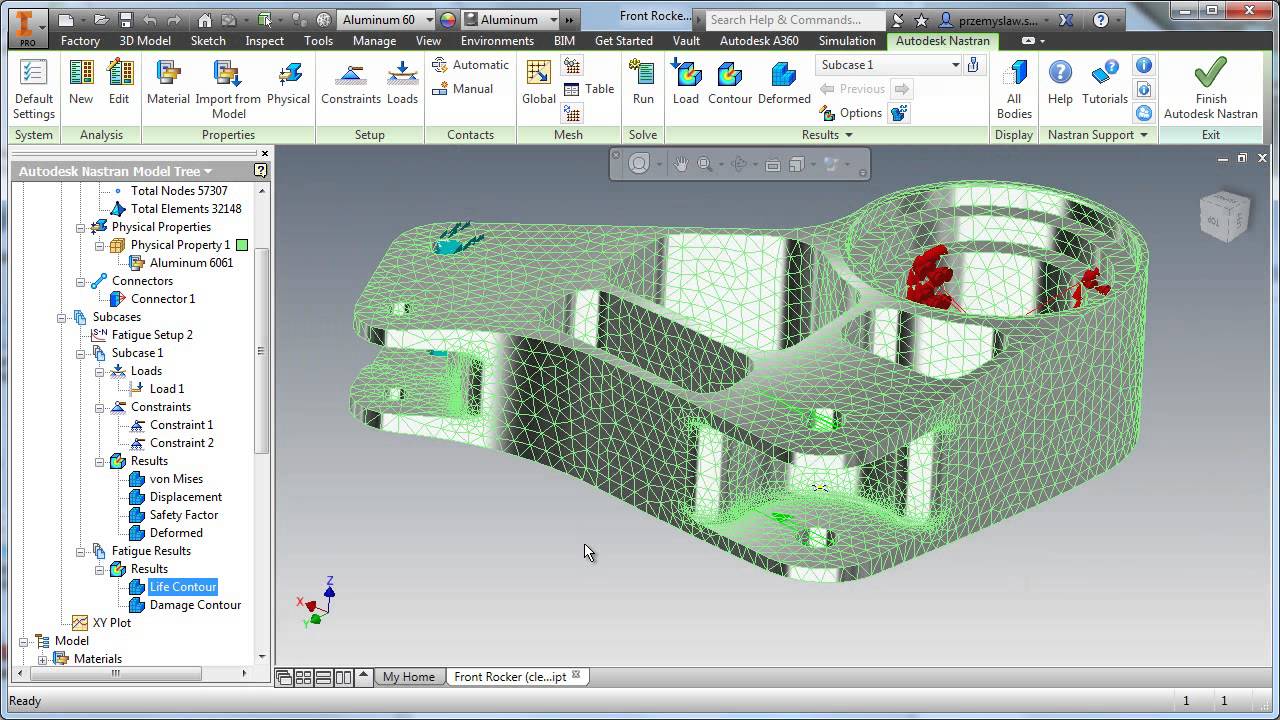Image resolution: width=1280 pixels, height=720 pixels.
Task: Open the Material properties tool
Action: tap(168, 82)
